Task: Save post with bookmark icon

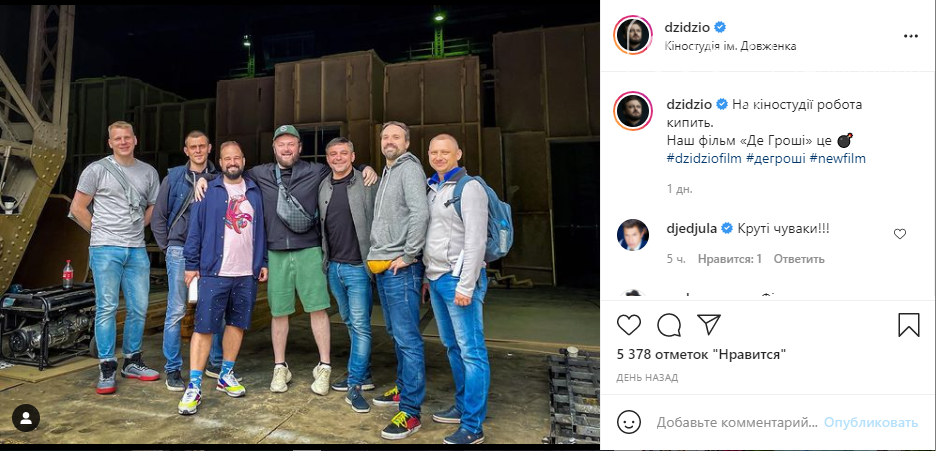Action: coord(909,325)
